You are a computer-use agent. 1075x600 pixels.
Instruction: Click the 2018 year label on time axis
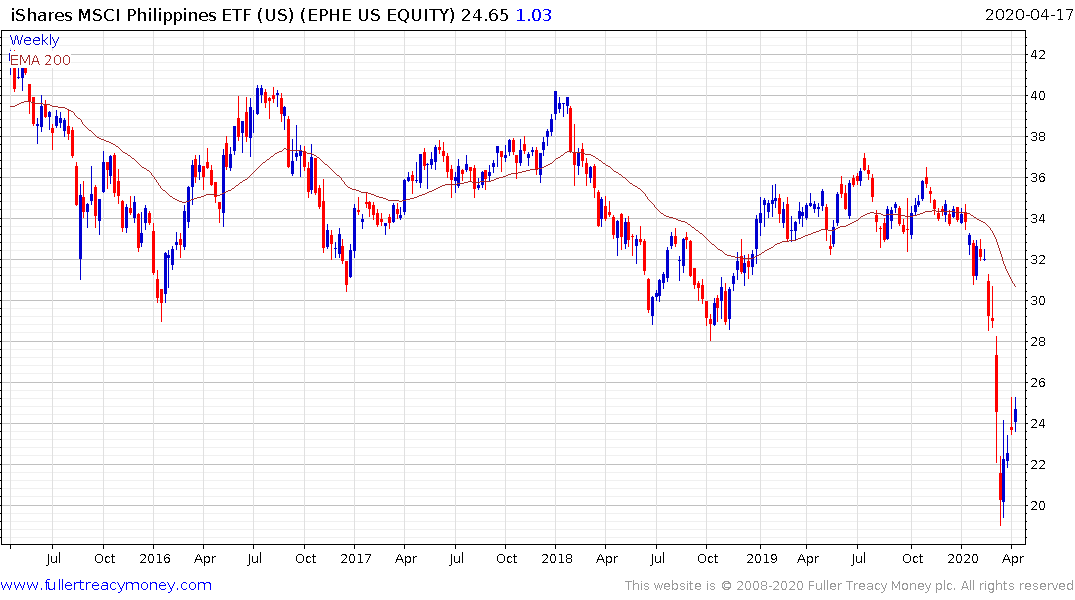pos(557,559)
